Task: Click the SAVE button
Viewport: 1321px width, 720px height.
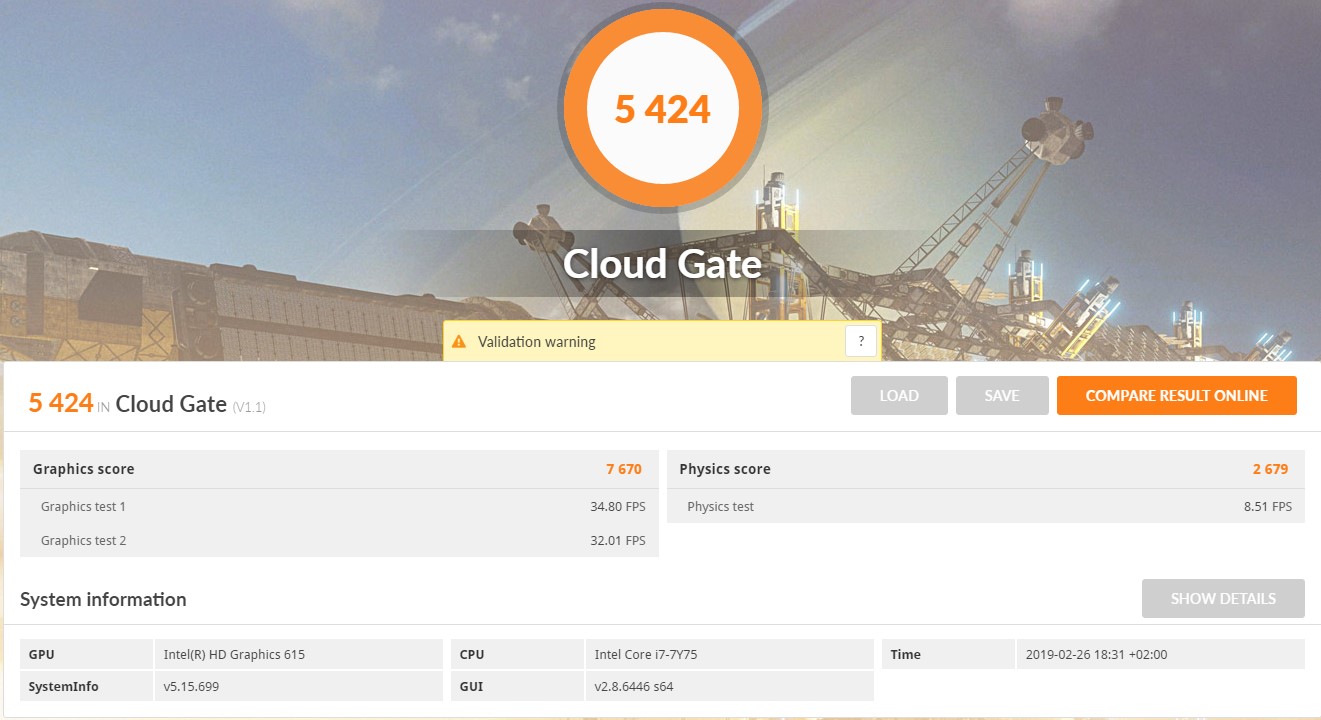Action: click(1002, 396)
